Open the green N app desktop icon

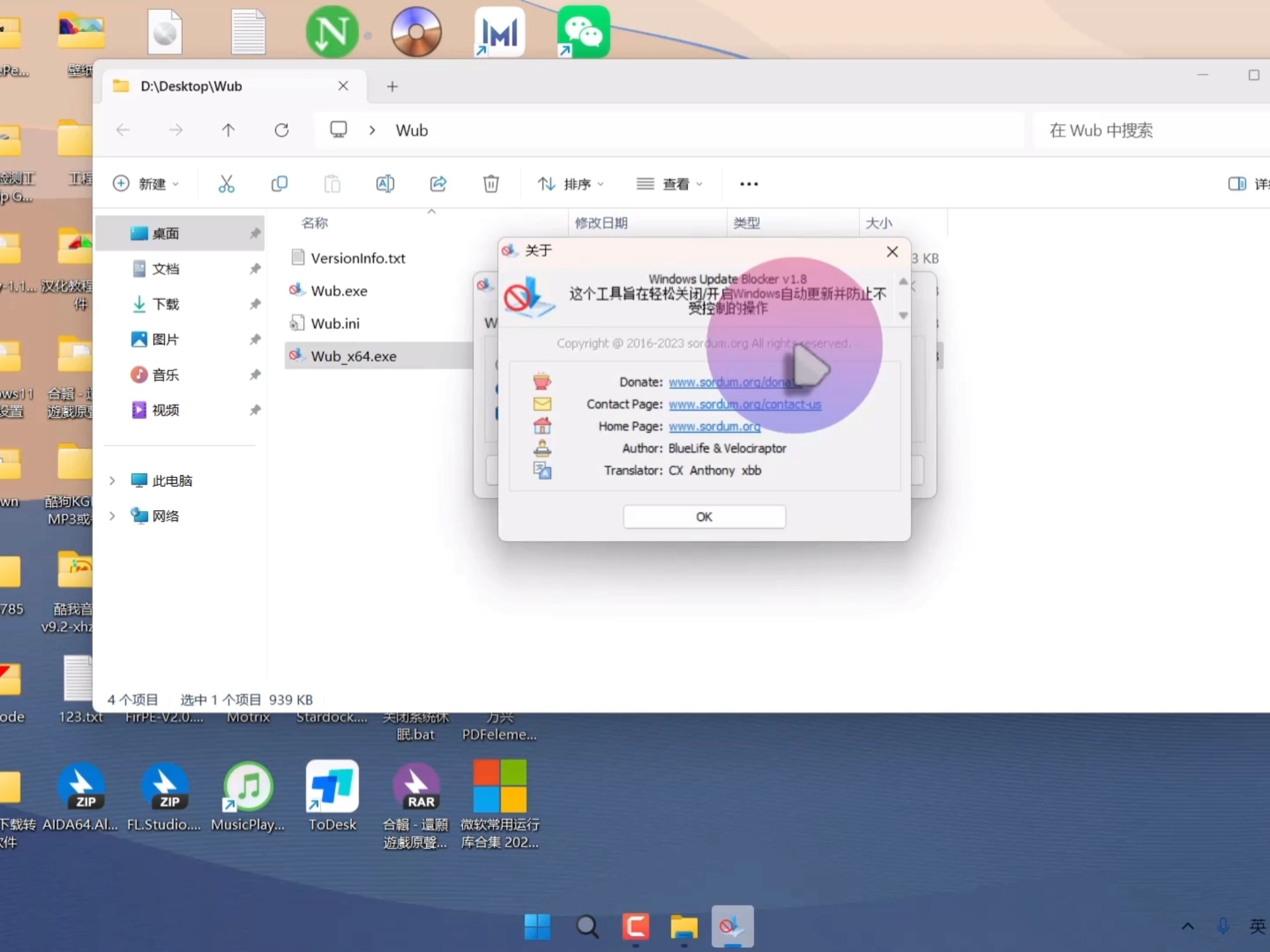pyautogui.click(x=331, y=32)
